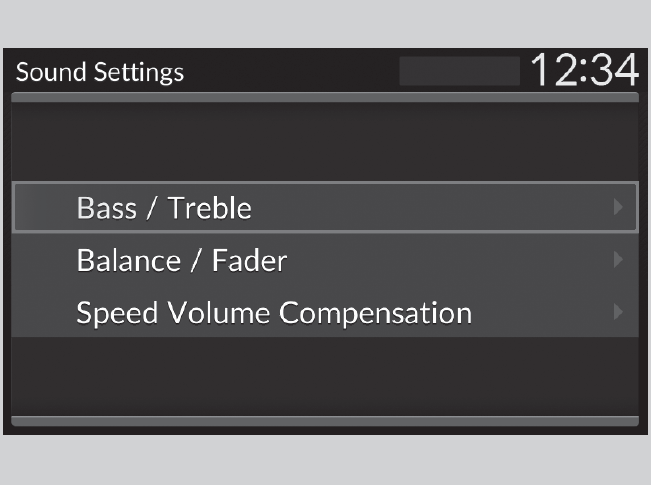The image size is (651, 485).
Task: Click the gray bar under the header
Action: click(x=324, y=97)
